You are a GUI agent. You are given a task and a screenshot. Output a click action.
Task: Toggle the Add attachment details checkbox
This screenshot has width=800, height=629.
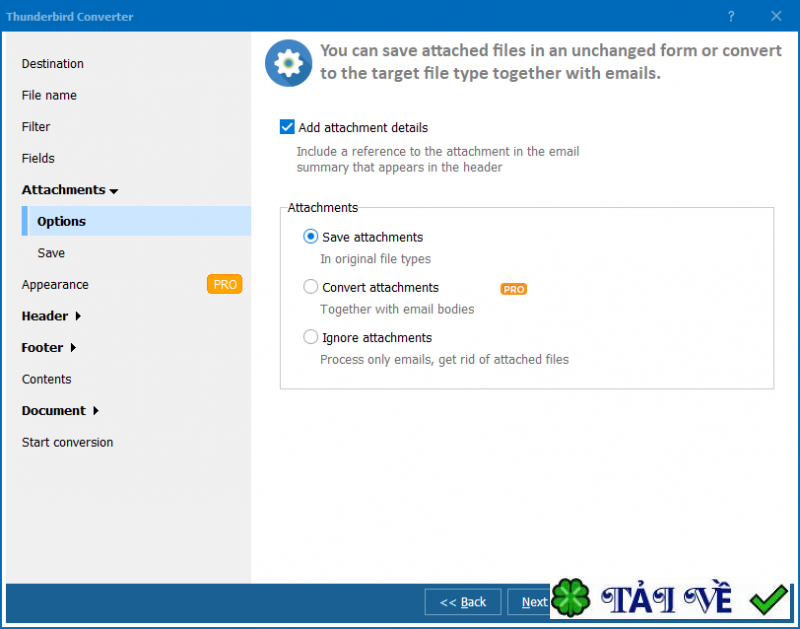[287, 127]
